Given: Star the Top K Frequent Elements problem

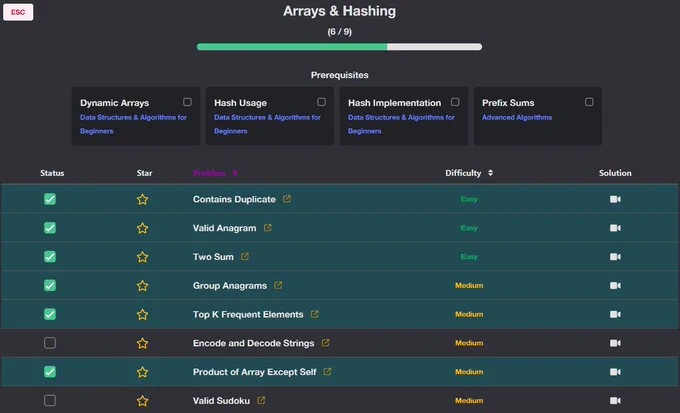Looking at the screenshot, I should [142, 315].
